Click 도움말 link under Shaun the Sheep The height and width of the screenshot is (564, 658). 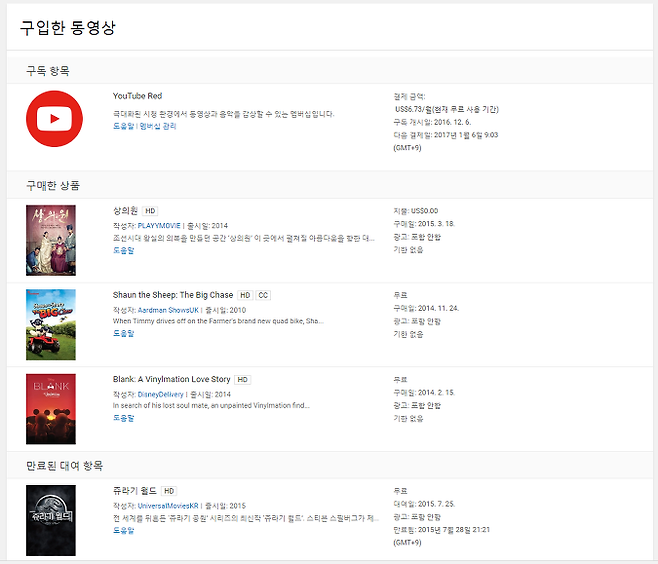[123, 334]
